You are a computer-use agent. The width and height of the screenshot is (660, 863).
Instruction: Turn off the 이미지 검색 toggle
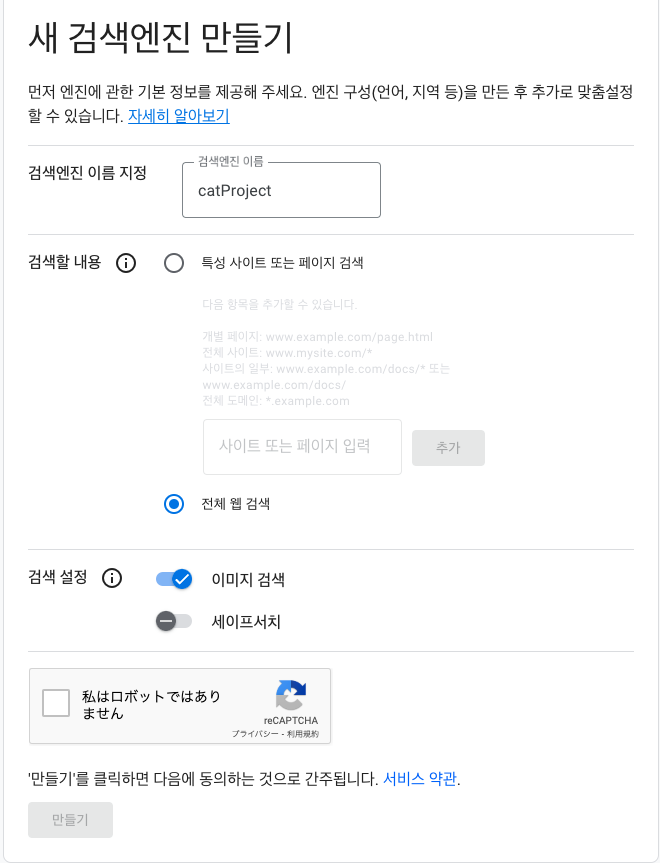174,579
